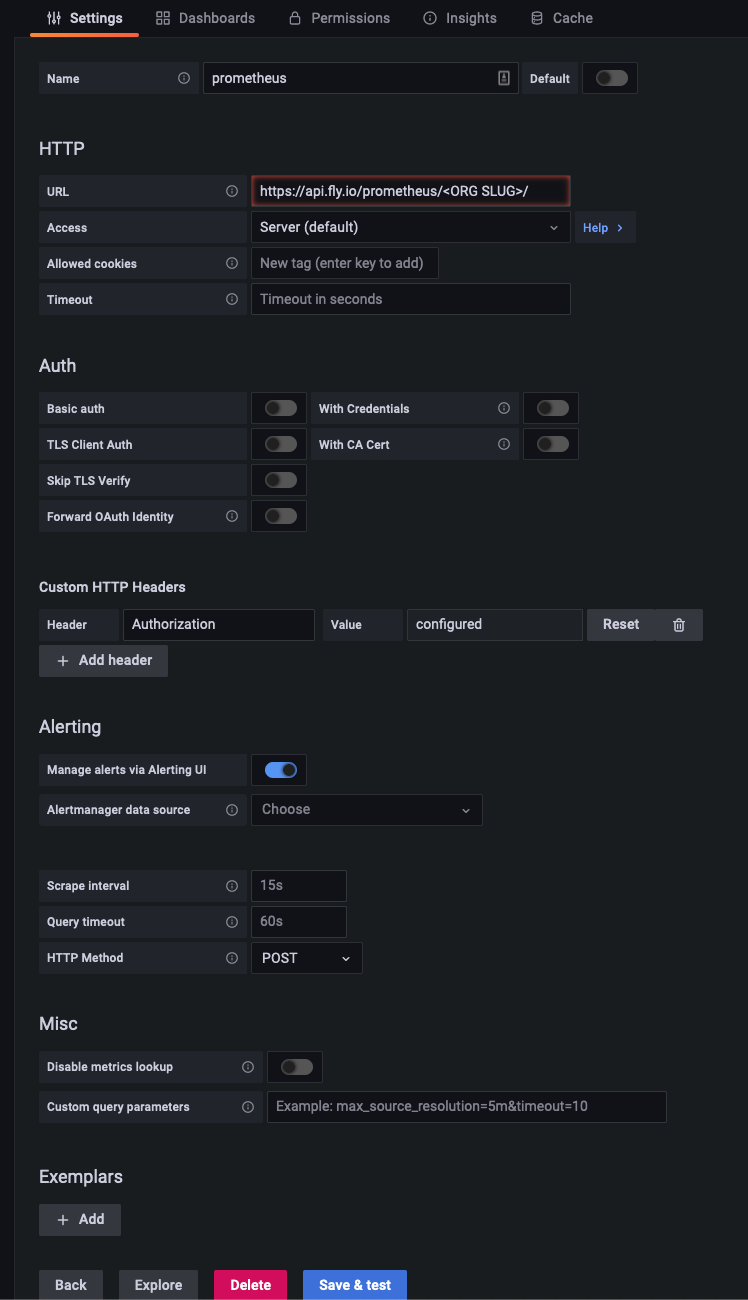This screenshot has width=748, height=1300.
Task: Click the Query timeout info icon
Action: [232, 922]
